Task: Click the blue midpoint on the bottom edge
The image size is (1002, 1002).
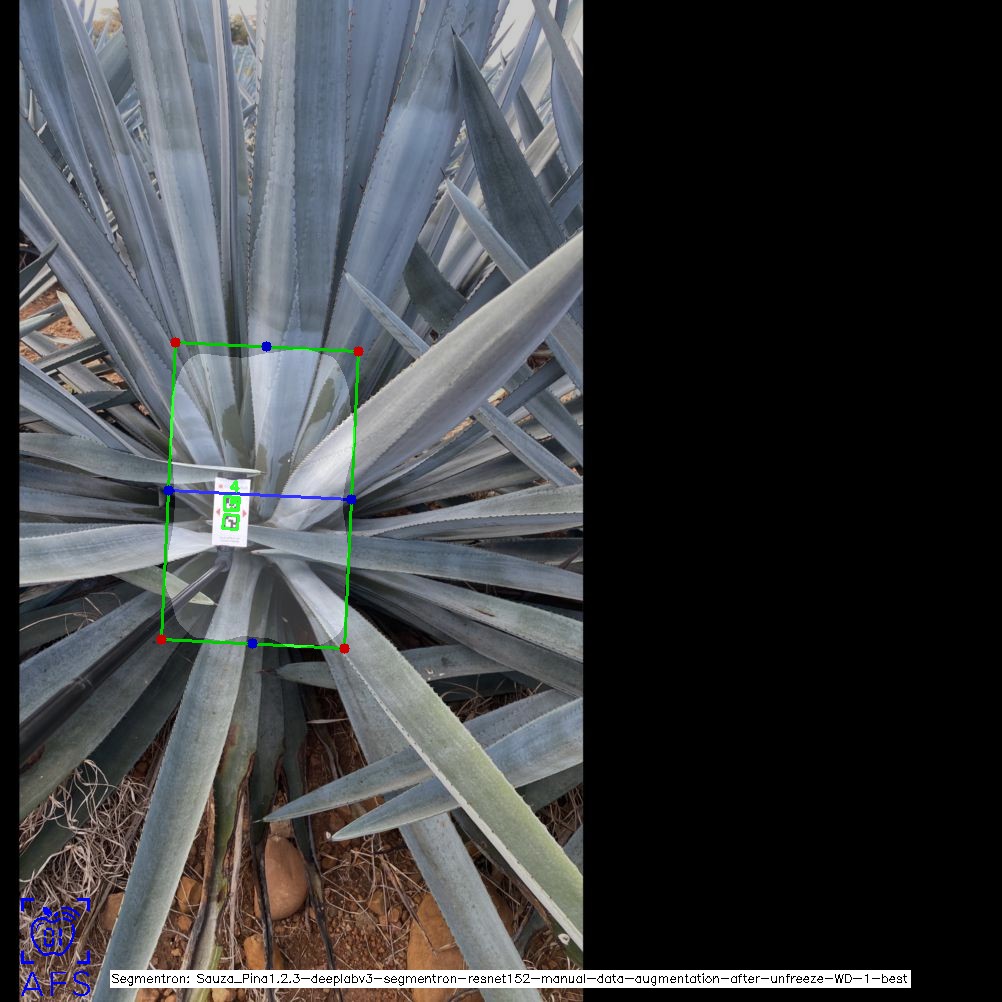Action: (252, 644)
